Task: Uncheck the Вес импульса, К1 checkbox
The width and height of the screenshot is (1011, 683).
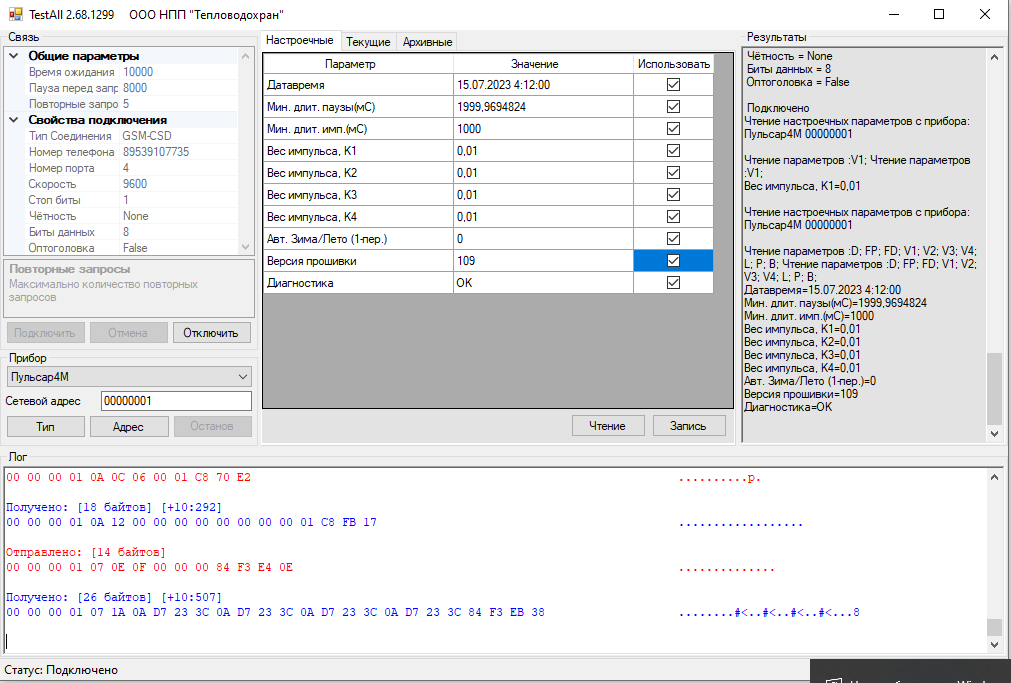Action: (x=673, y=150)
